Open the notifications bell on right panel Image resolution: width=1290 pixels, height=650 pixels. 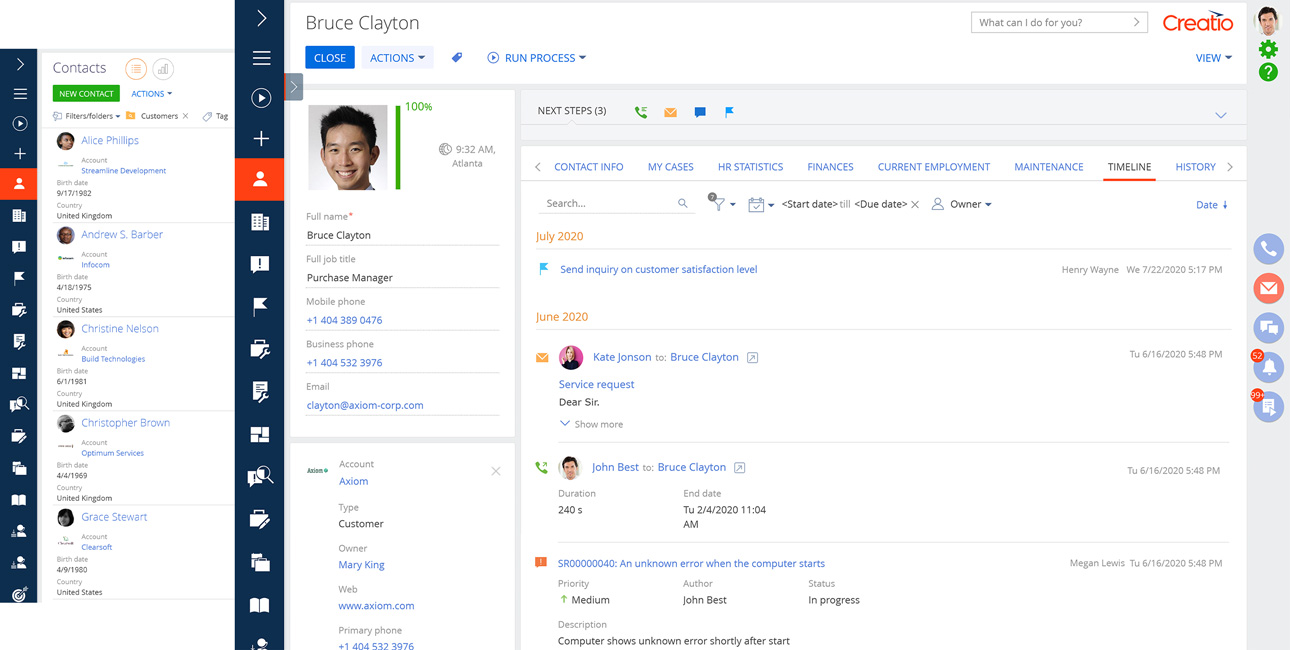1268,367
